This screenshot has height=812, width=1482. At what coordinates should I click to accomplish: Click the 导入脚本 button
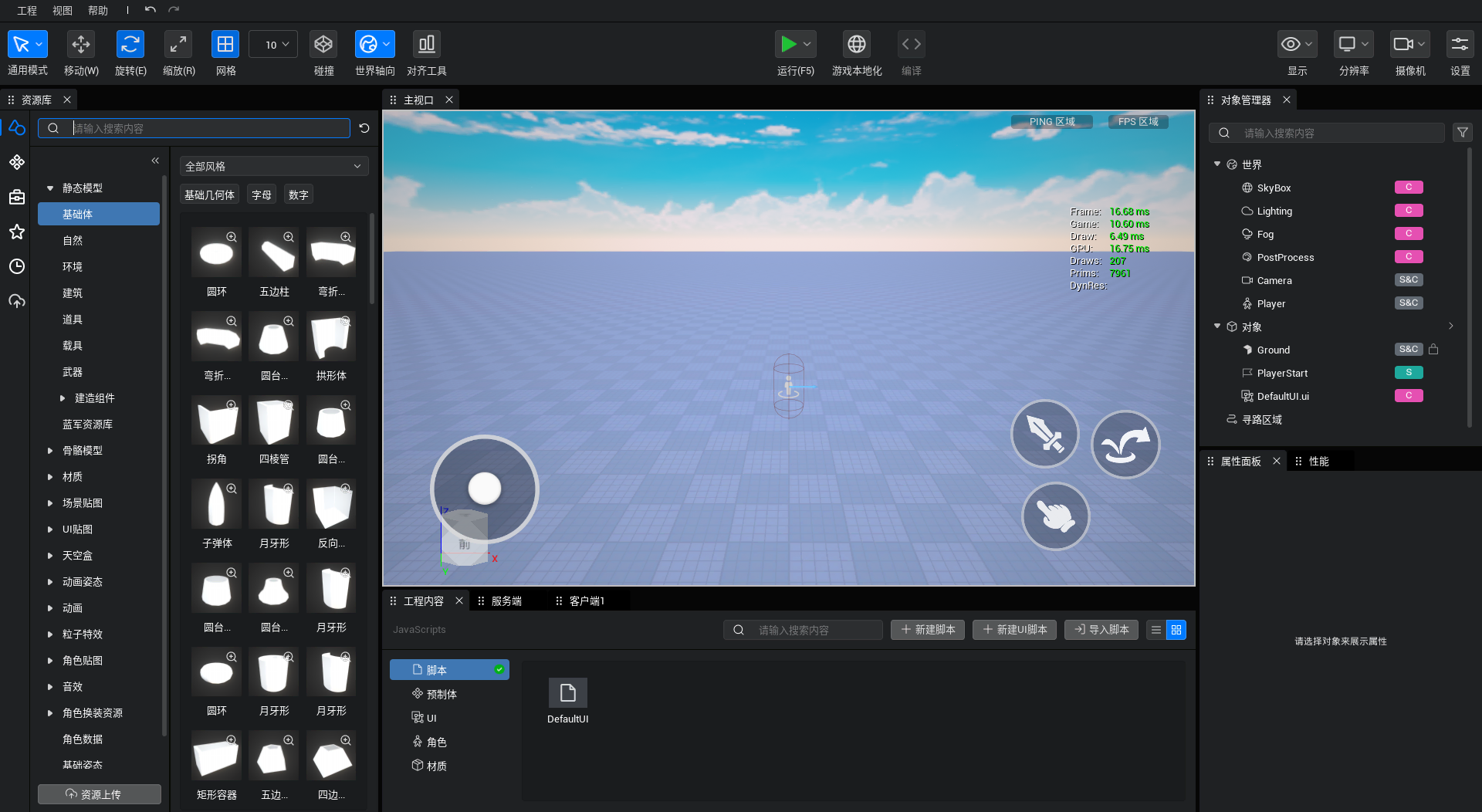point(1101,630)
